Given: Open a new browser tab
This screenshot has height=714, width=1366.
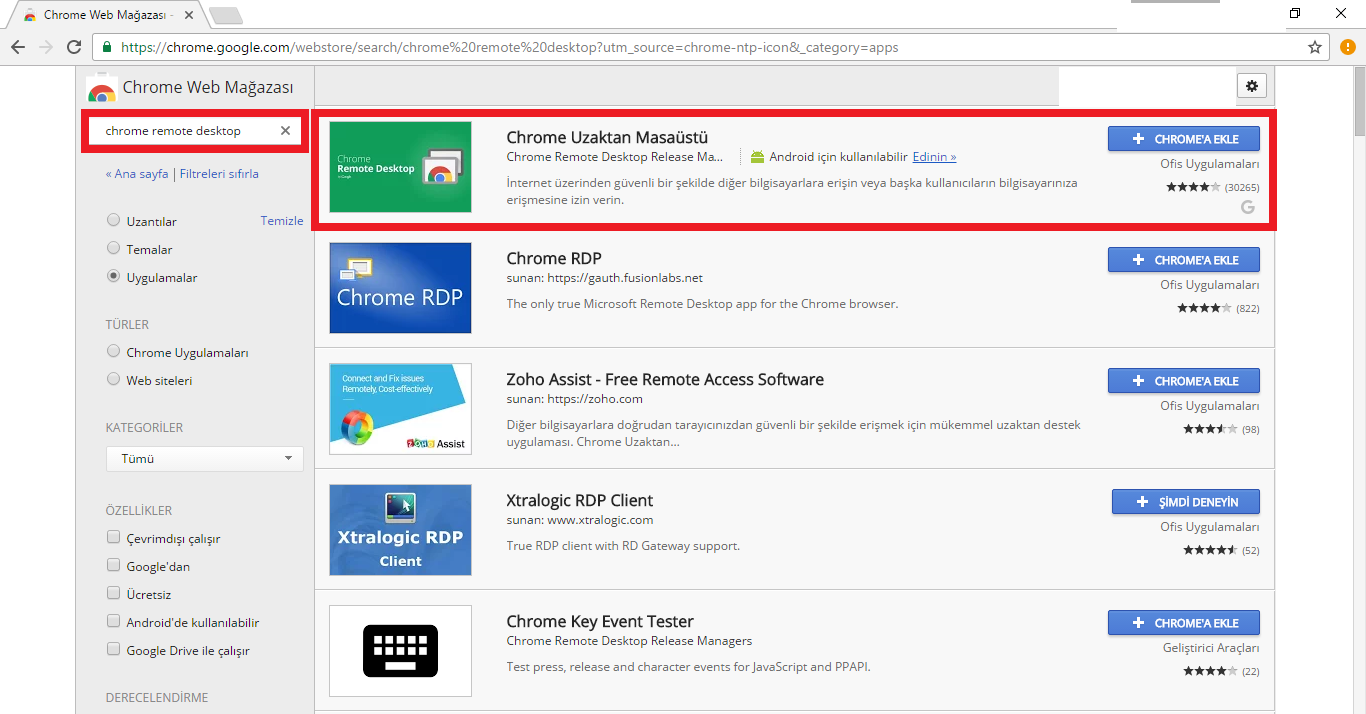Looking at the screenshot, I should [225, 15].
